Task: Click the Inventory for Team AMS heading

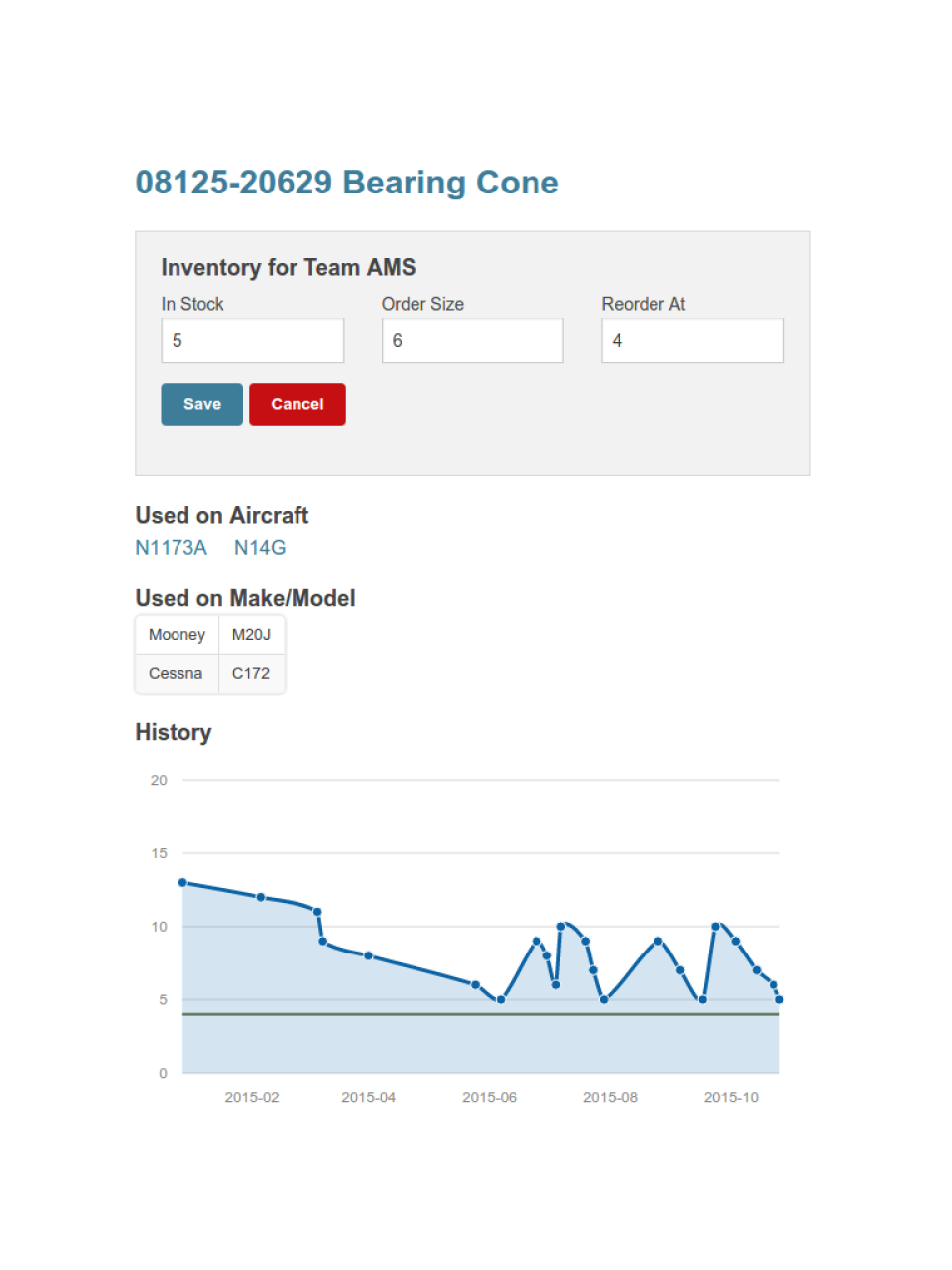Action: 289,267
